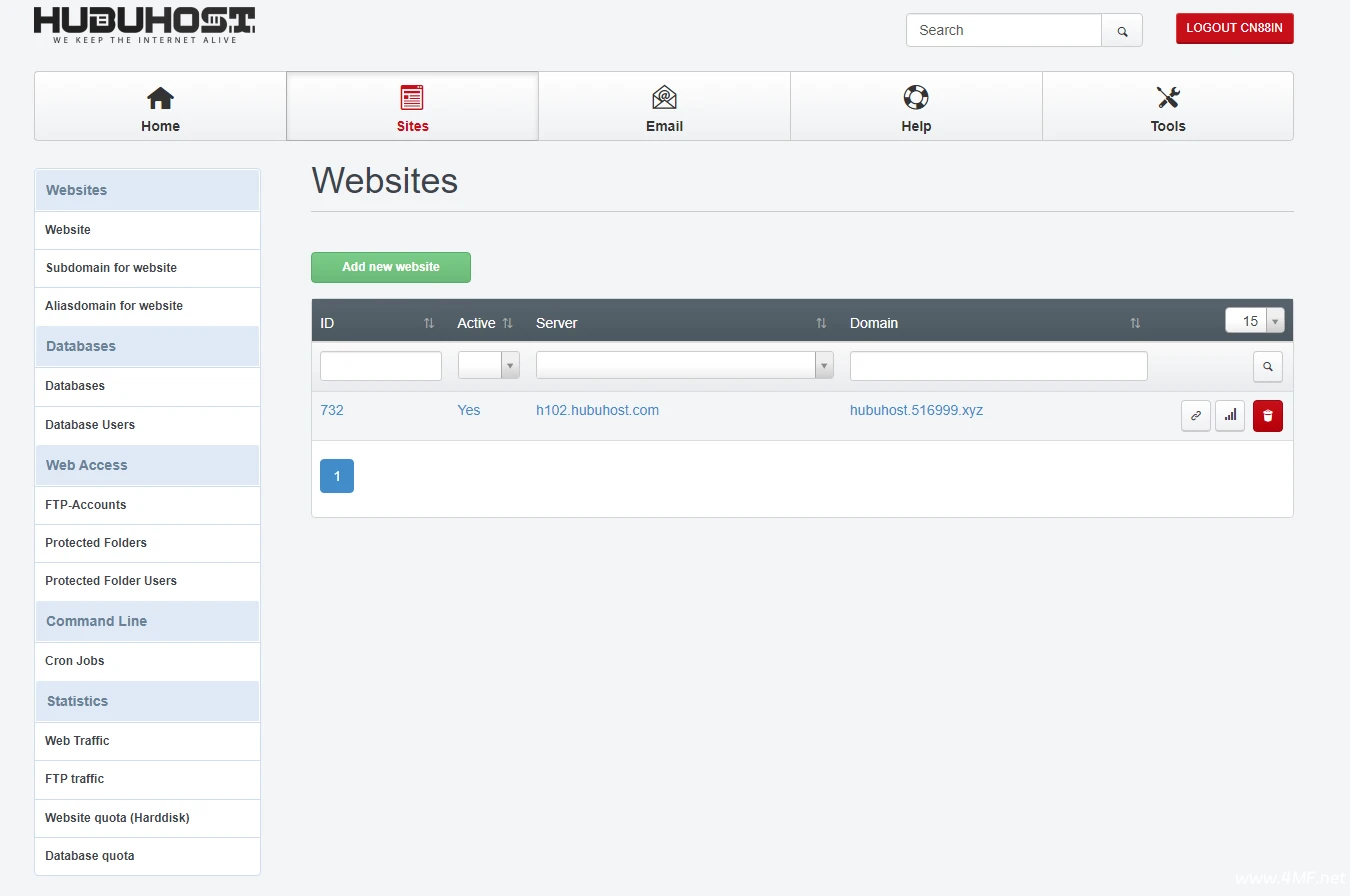Screen dimensions: 1350x896
Task: Click the Add new website button
Action: click(390, 267)
